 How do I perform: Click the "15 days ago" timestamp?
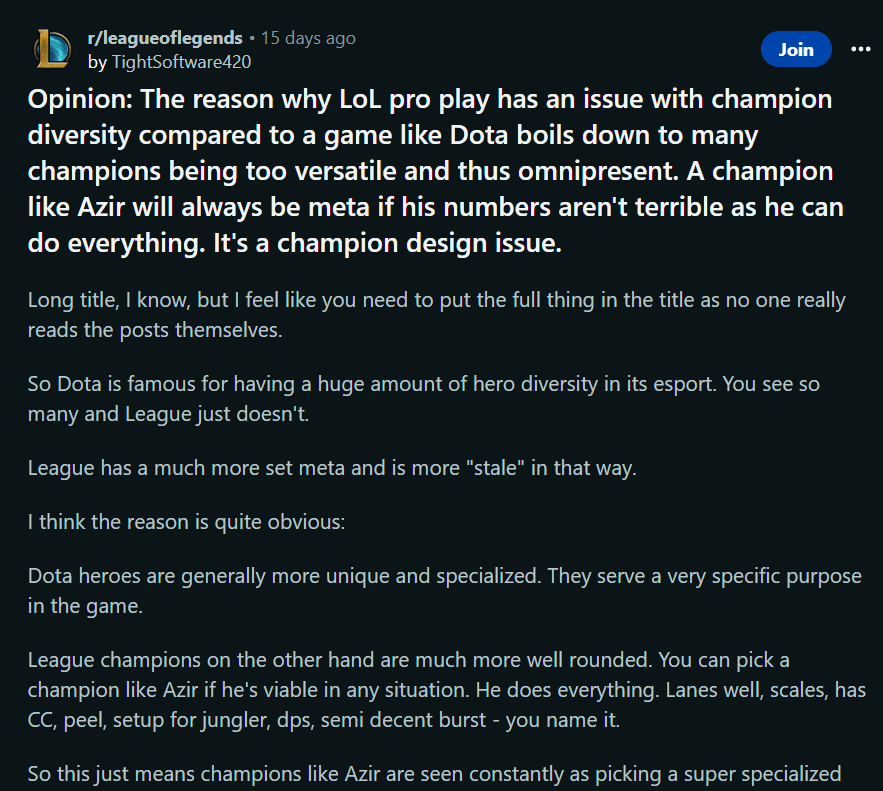(x=308, y=38)
